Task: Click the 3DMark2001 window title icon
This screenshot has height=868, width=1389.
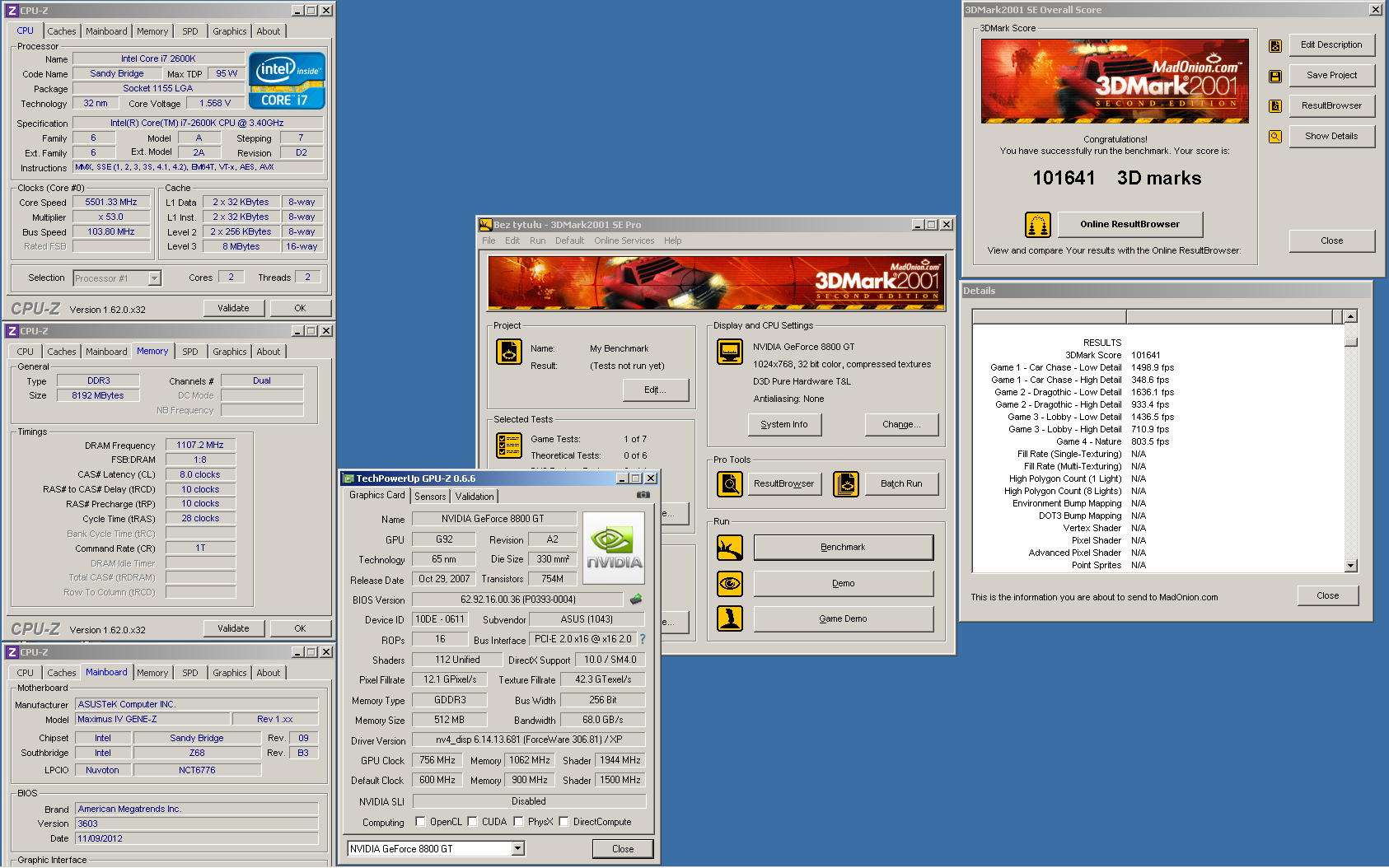Action: [x=486, y=225]
